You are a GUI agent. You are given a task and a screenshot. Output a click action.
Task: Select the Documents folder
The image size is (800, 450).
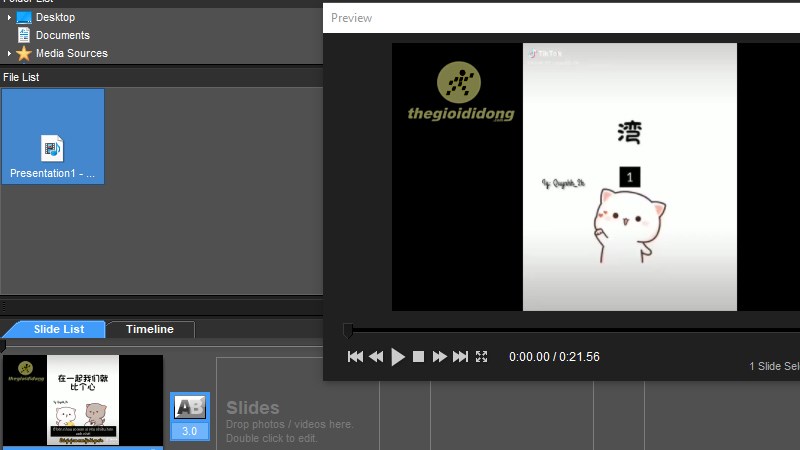[x=62, y=35]
